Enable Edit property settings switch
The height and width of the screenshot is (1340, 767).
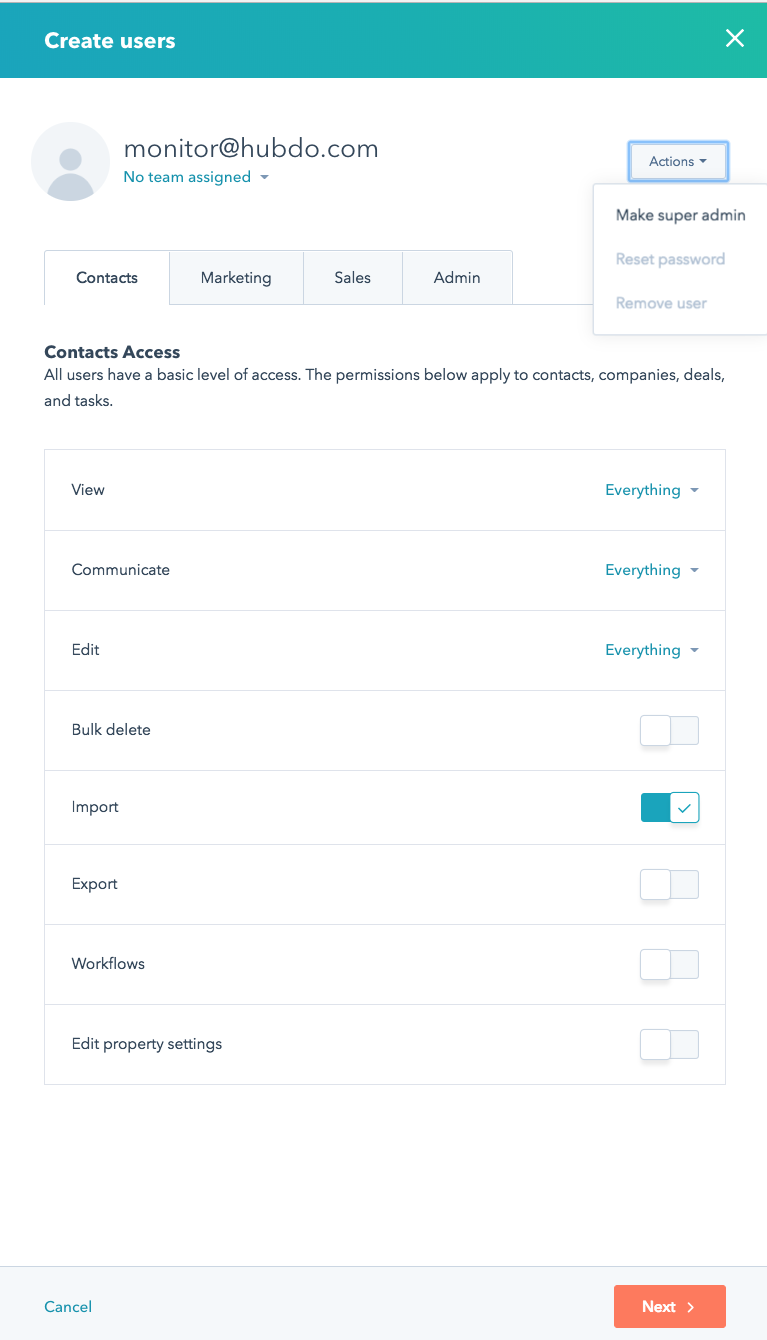[x=670, y=1045]
